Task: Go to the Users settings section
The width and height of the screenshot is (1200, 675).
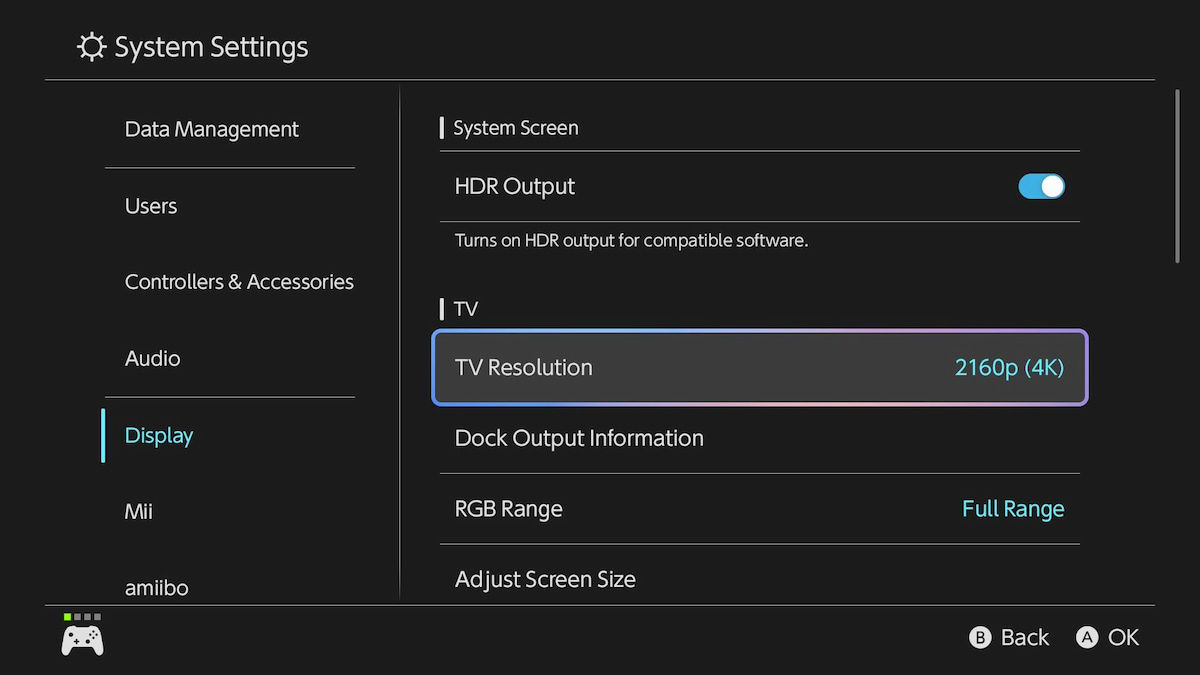Action: pos(151,206)
